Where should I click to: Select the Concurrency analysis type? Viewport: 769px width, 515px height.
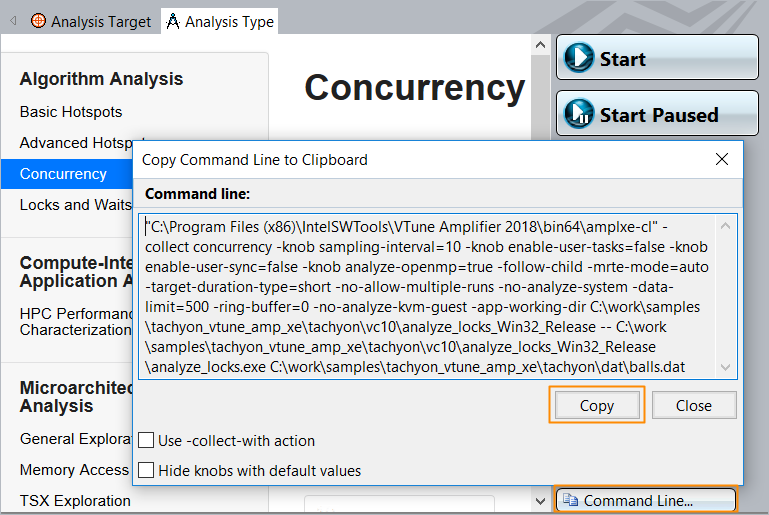67,174
